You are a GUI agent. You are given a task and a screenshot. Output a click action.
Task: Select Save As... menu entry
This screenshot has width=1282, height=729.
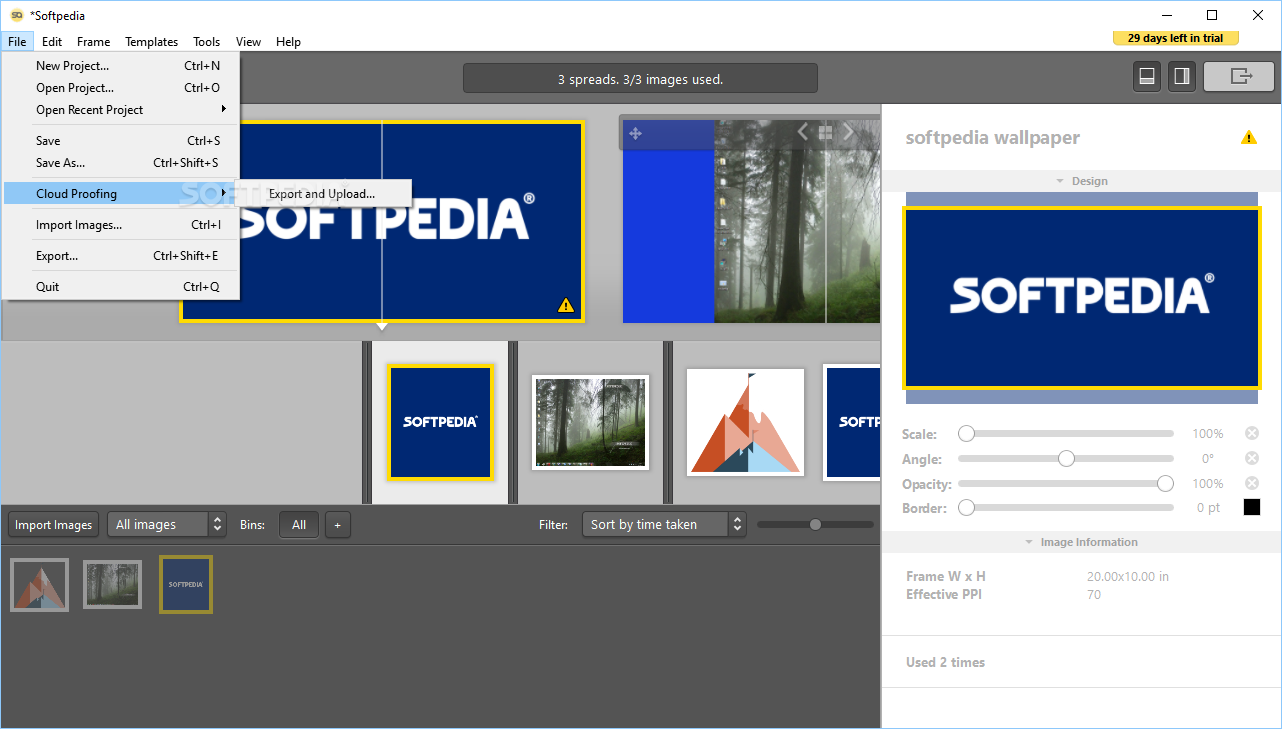click(121, 163)
